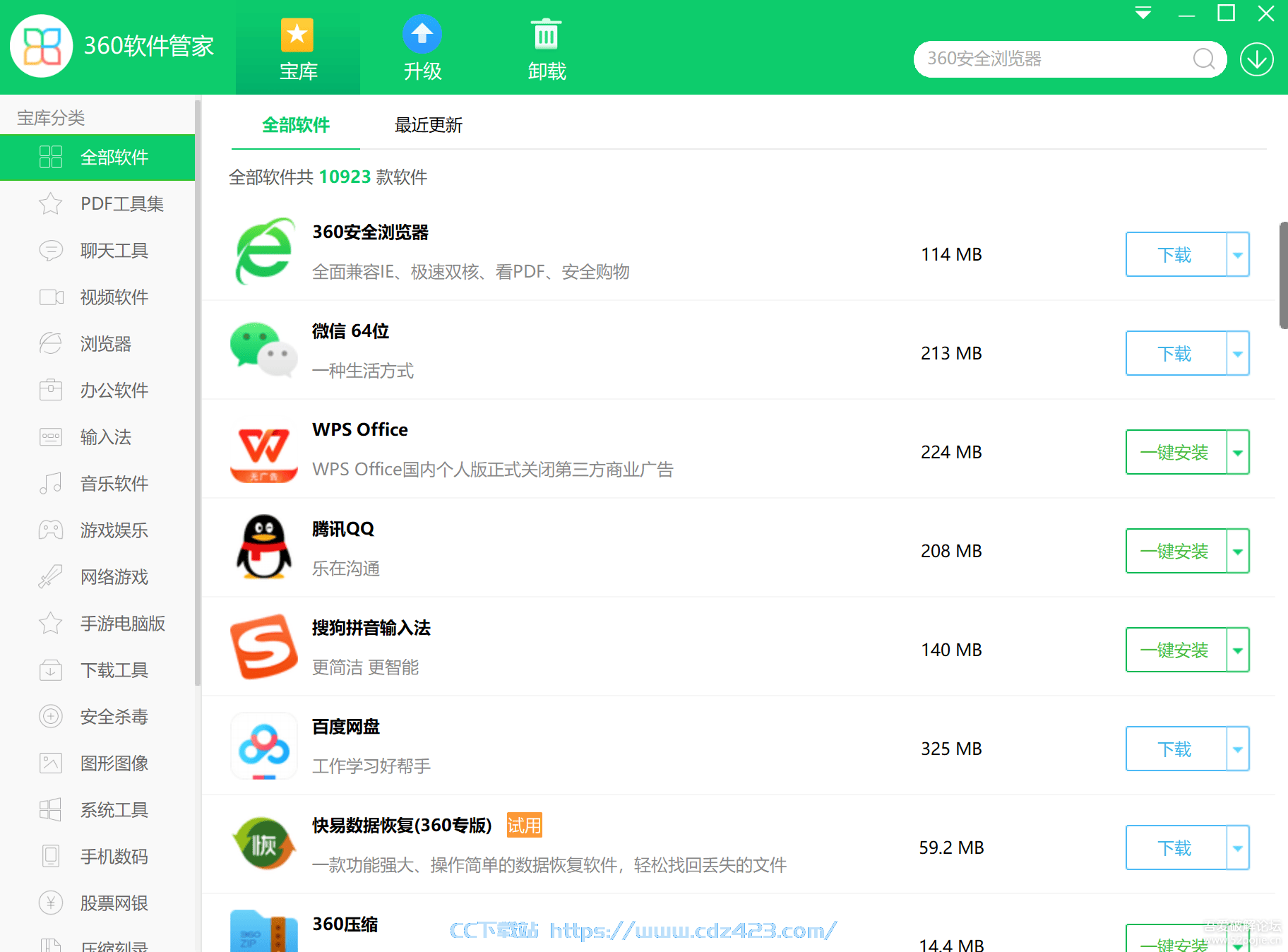This screenshot has height=952, width=1288.
Task: Click the 试用 trial badge
Action: click(x=525, y=825)
